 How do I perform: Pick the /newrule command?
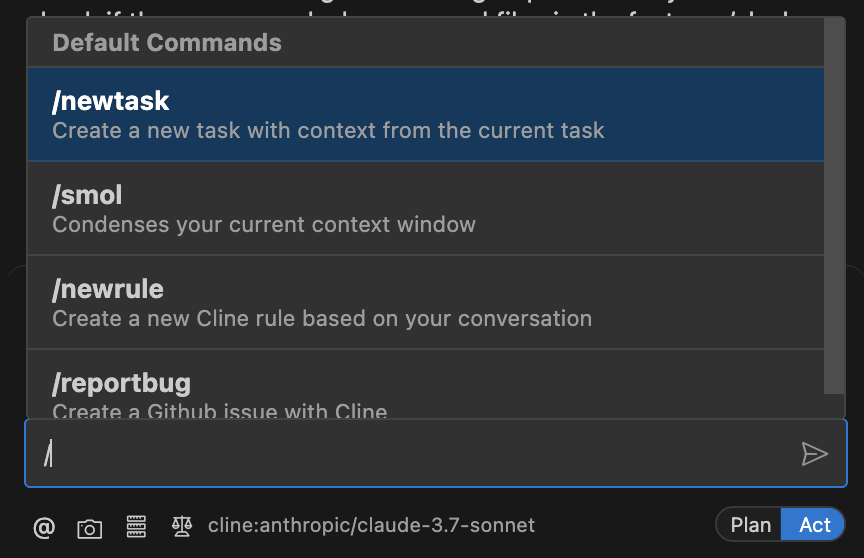(x=425, y=302)
